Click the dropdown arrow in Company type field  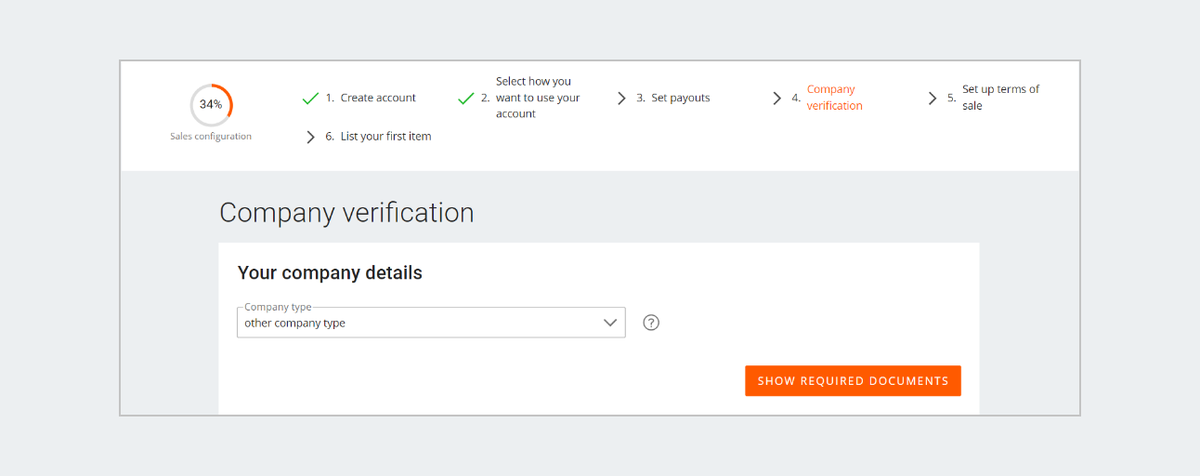click(610, 323)
